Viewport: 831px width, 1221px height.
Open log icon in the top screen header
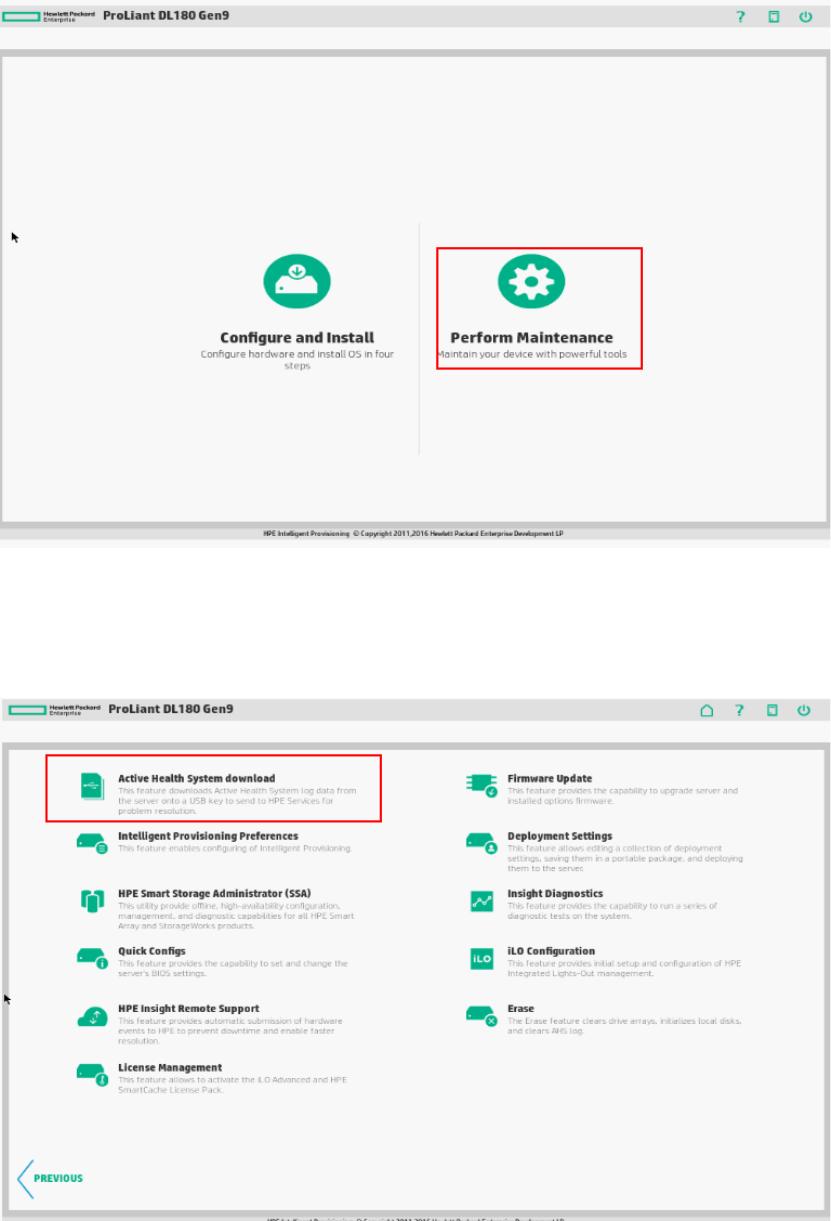773,17
